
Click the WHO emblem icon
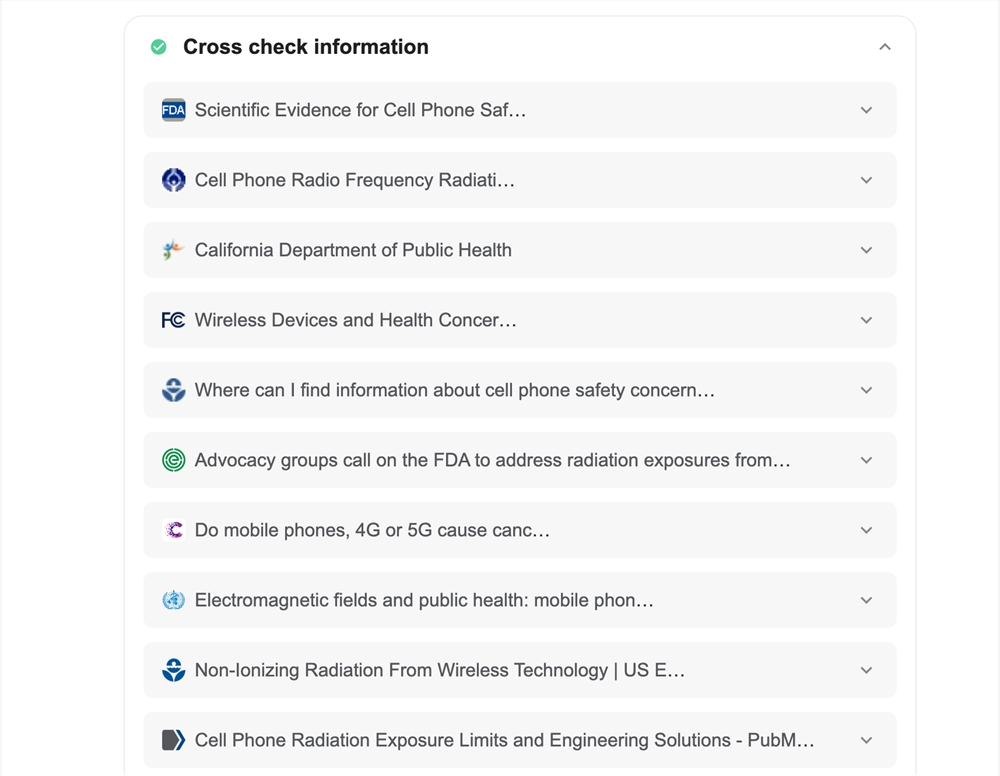(x=173, y=600)
